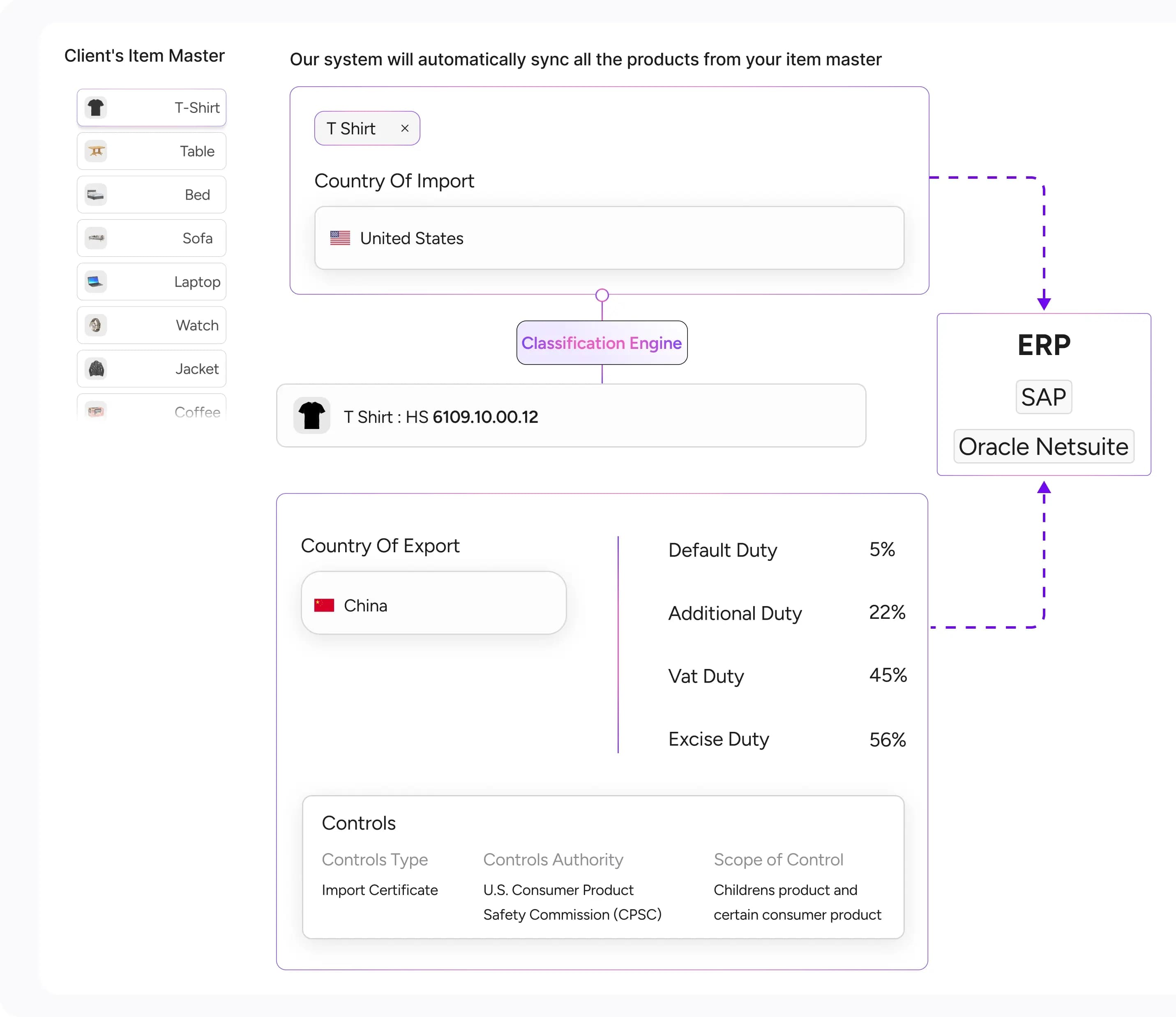Select Coffee in the item master list
Screen dimensions: 1176x1017
pos(151,410)
